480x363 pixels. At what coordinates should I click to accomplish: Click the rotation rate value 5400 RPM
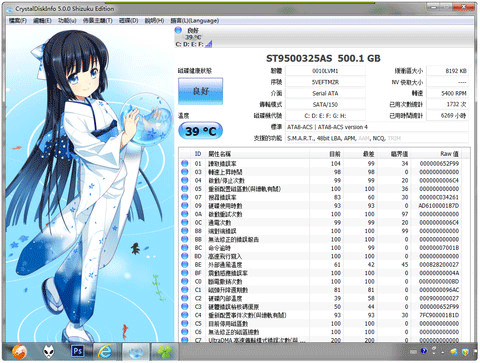448,93
